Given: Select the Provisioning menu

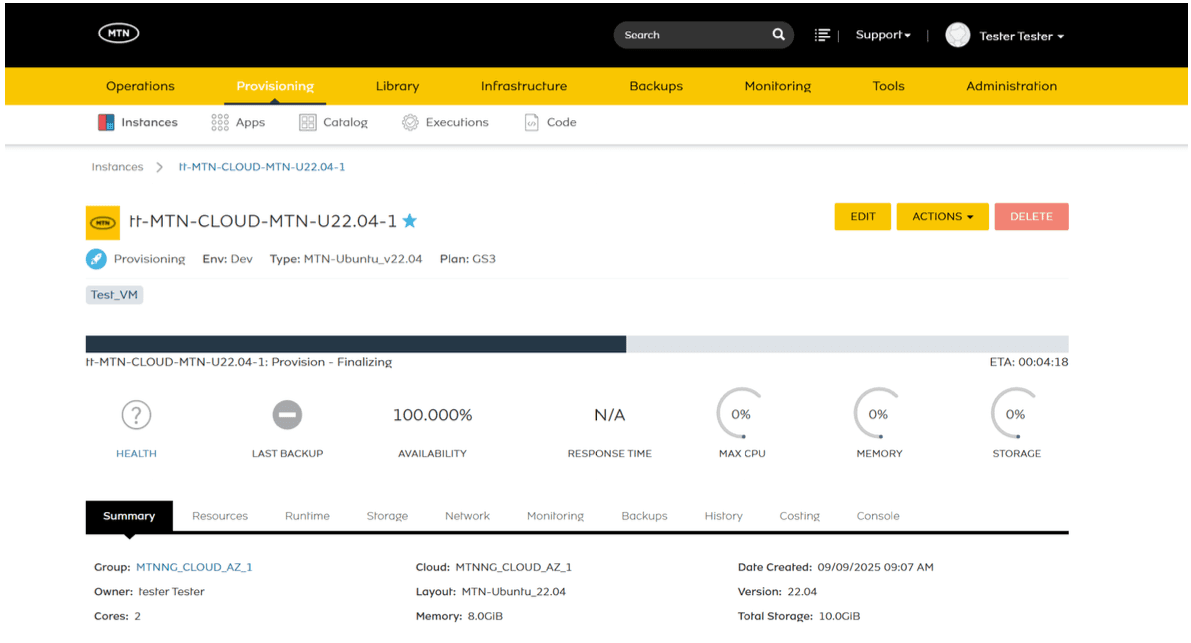Looking at the screenshot, I should tap(275, 86).
